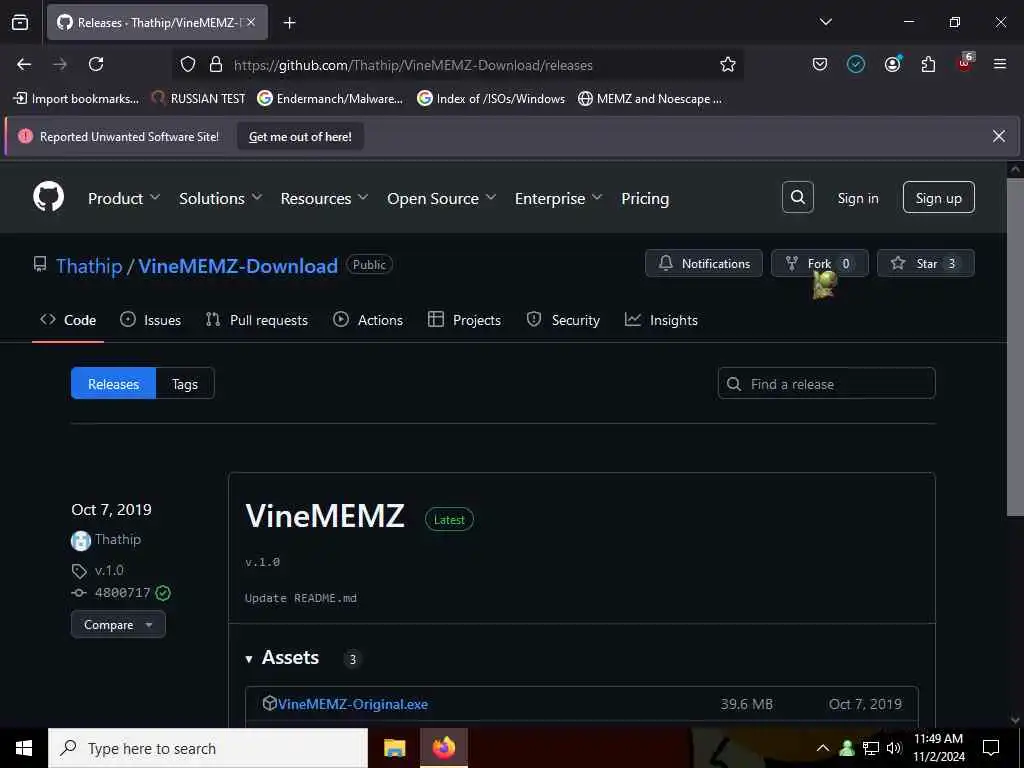Expand the Open Source navigation menu

point(441,198)
